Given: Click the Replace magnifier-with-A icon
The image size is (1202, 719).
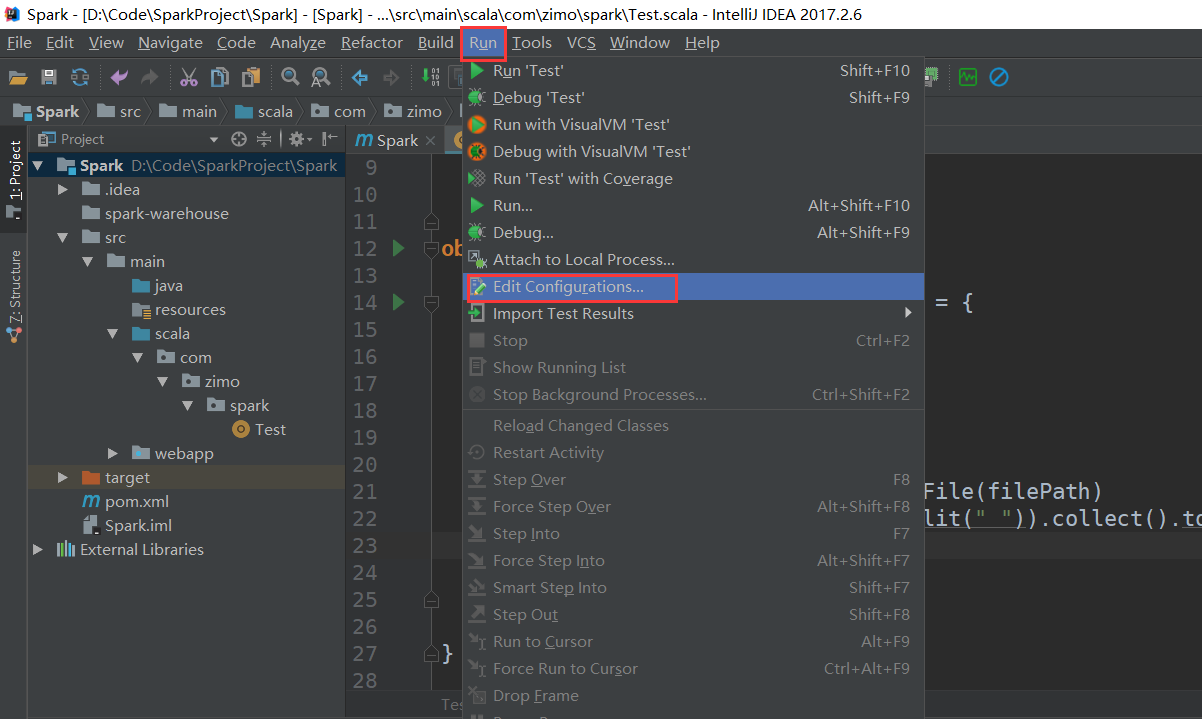Looking at the screenshot, I should [x=321, y=77].
